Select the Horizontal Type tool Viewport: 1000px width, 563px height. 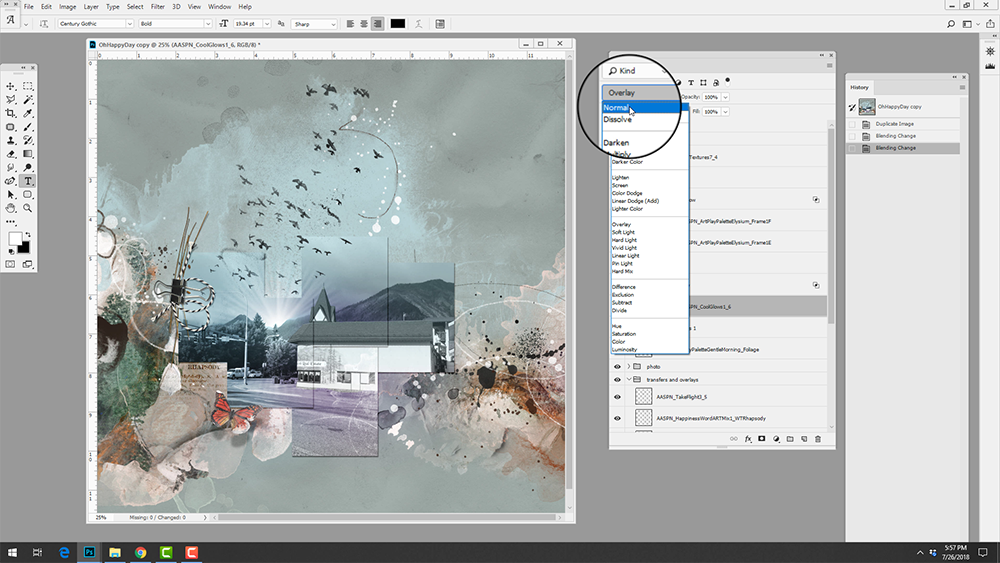pos(27,181)
